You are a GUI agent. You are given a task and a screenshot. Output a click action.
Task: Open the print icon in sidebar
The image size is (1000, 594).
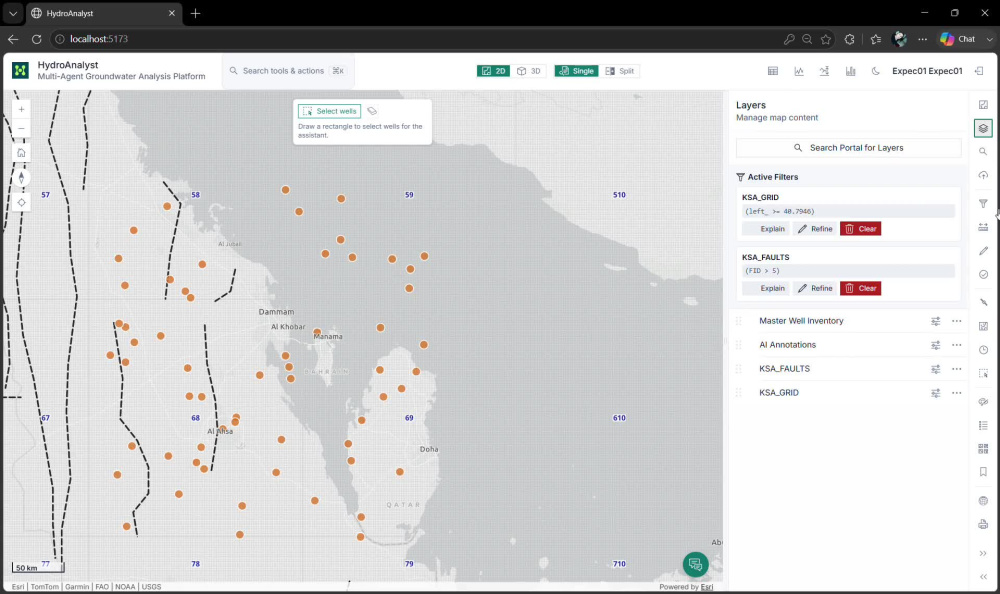[983, 524]
